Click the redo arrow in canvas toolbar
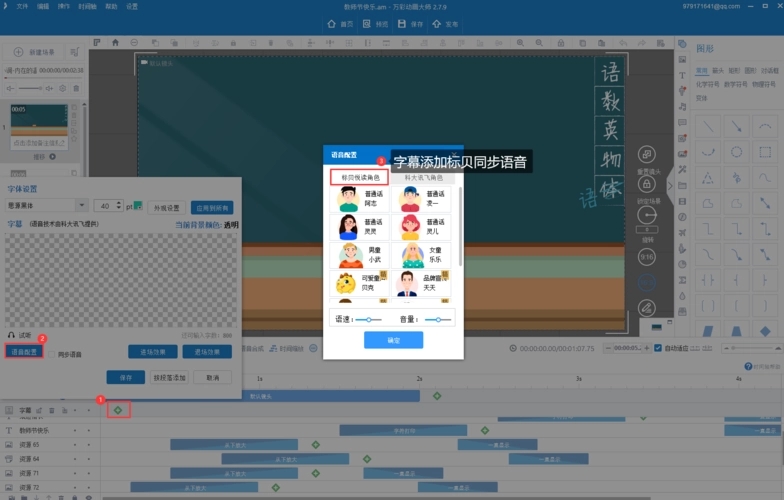Screen dimensions: 784x500 click(x=642, y=43)
